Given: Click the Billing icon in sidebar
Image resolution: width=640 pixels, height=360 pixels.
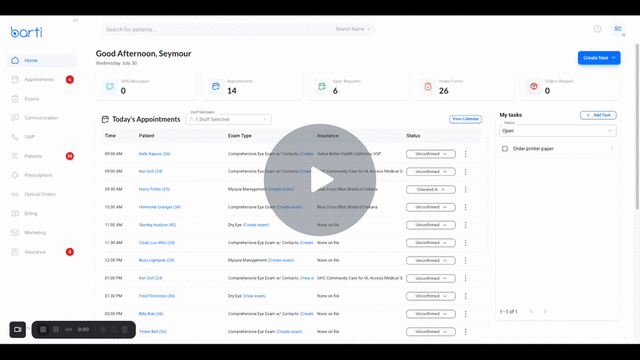Looking at the screenshot, I should click(x=15, y=213).
